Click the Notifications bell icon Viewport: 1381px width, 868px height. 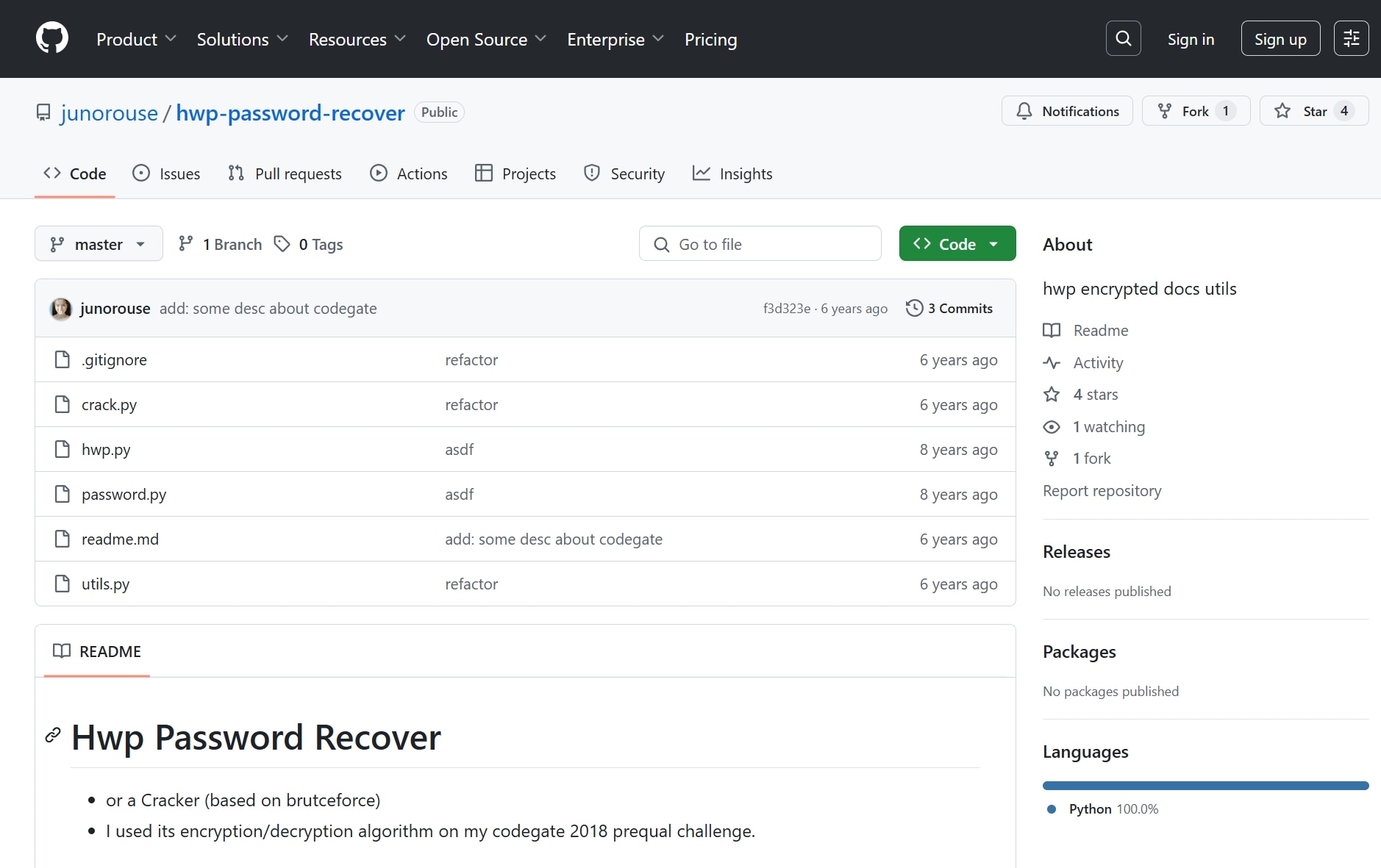[x=1024, y=111]
